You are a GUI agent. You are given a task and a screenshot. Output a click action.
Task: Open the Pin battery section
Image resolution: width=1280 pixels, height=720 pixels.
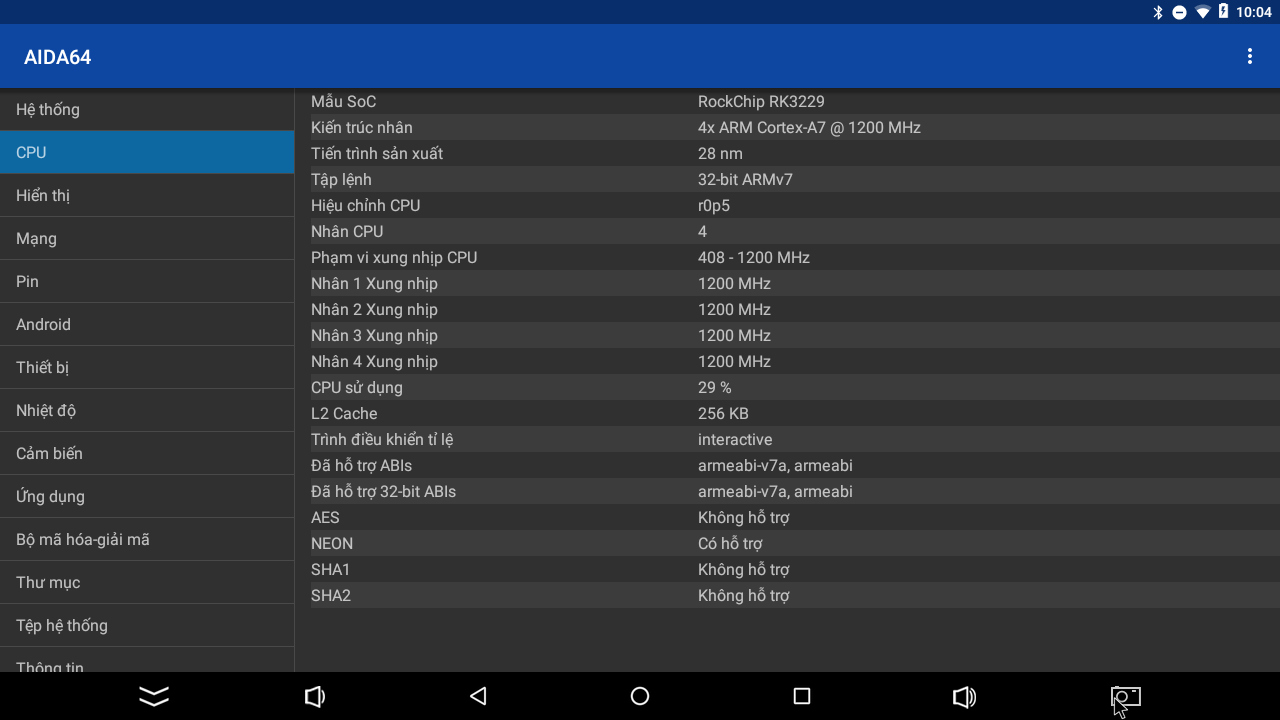click(x=147, y=282)
